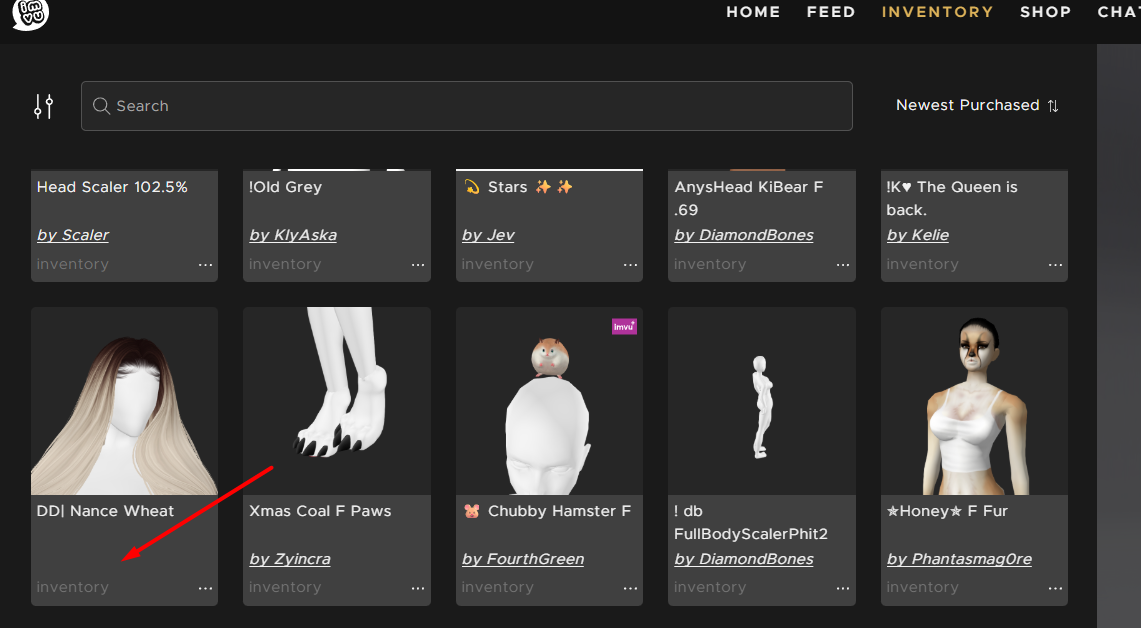Viewport: 1141px width, 628px height.
Task: Click the IMVU logo
Action: (31, 13)
